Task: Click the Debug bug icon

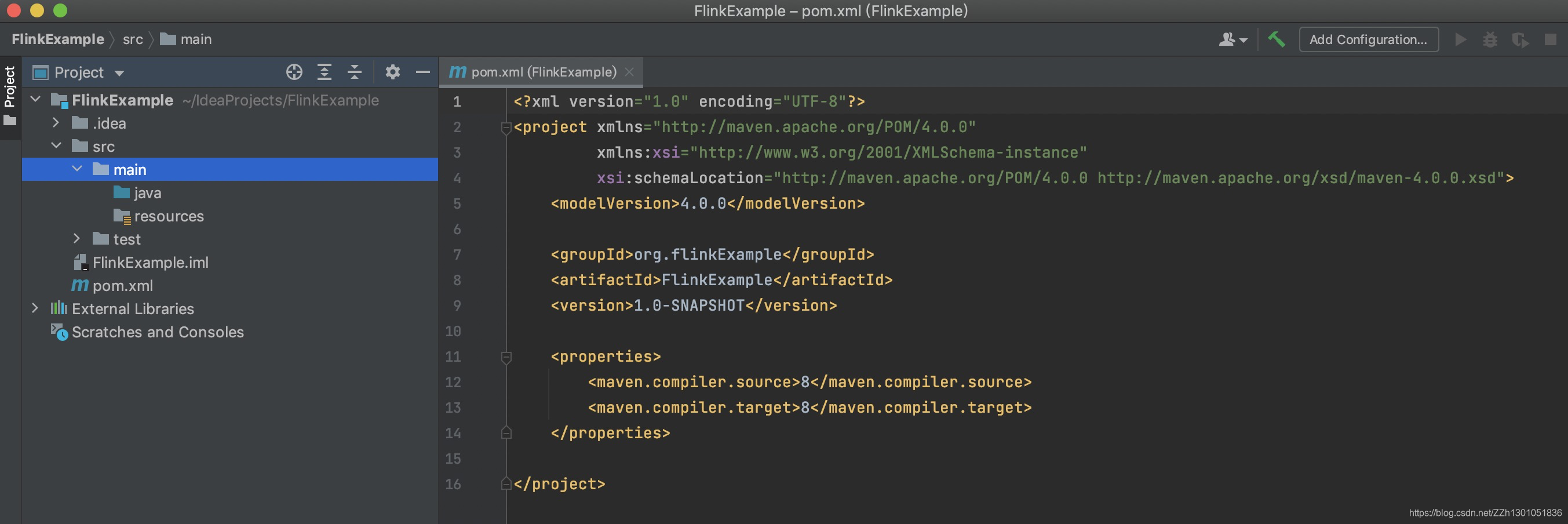Action: point(1490,39)
